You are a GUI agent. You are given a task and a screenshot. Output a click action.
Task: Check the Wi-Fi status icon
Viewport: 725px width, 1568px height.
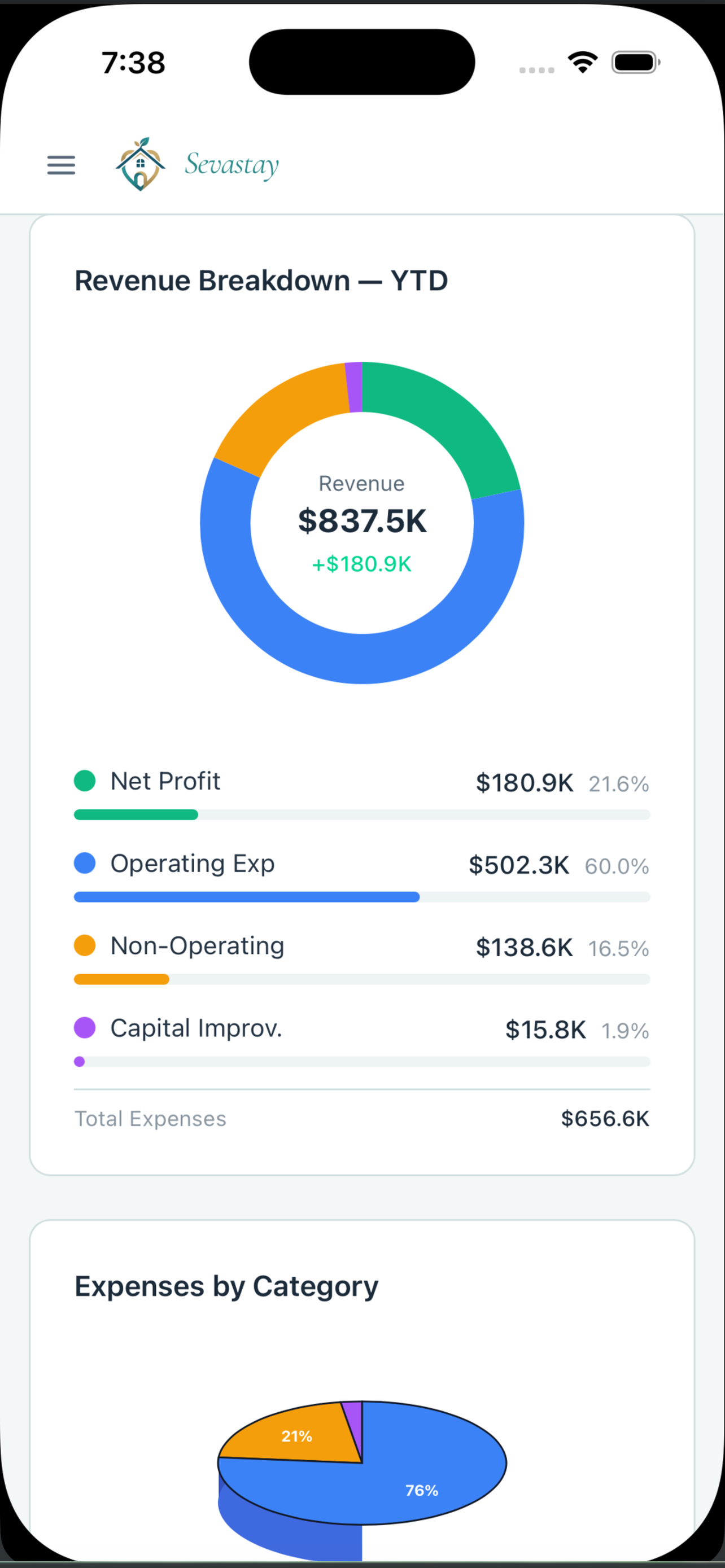pos(583,62)
